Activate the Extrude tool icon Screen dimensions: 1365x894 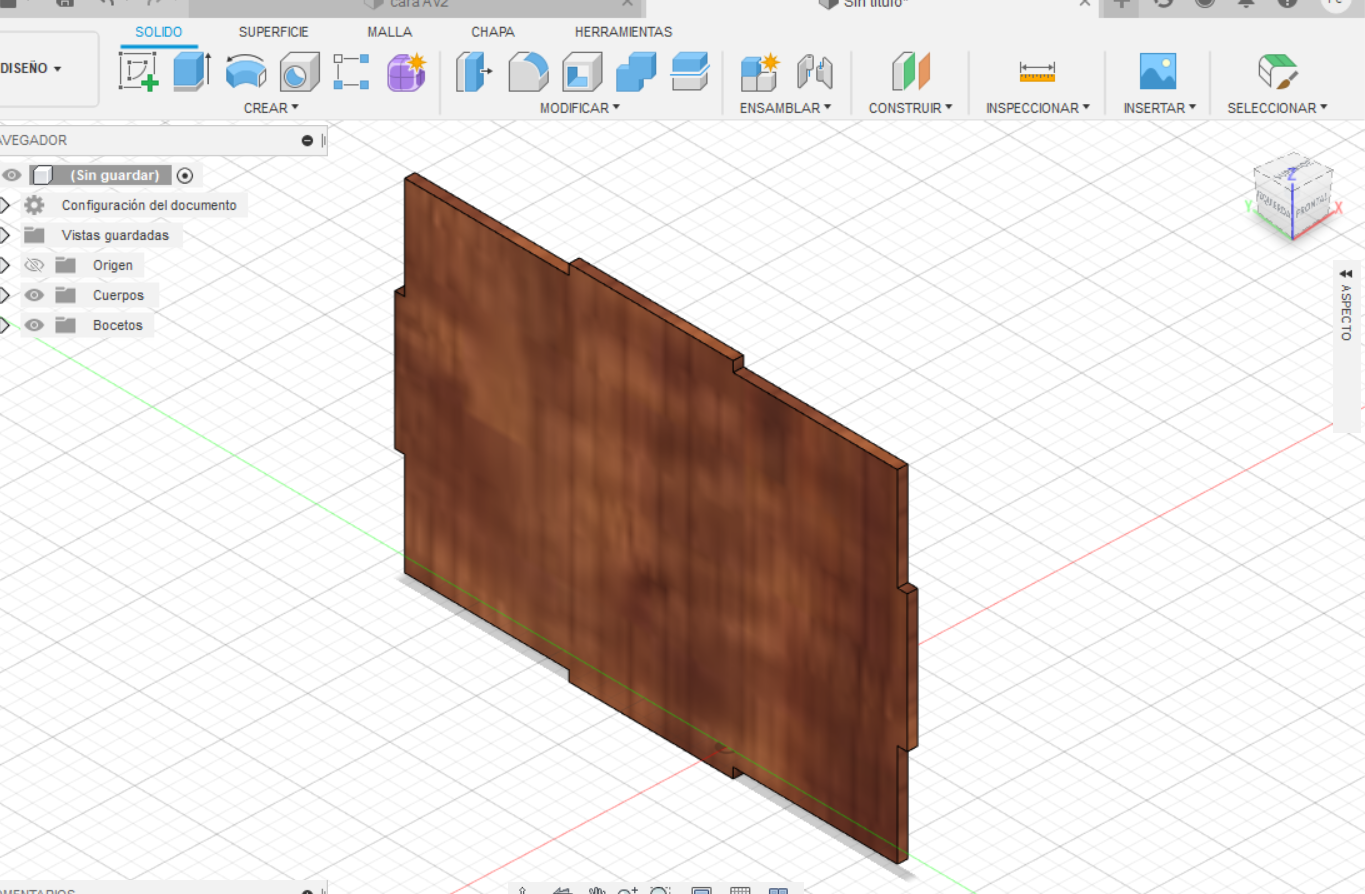(x=191, y=72)
